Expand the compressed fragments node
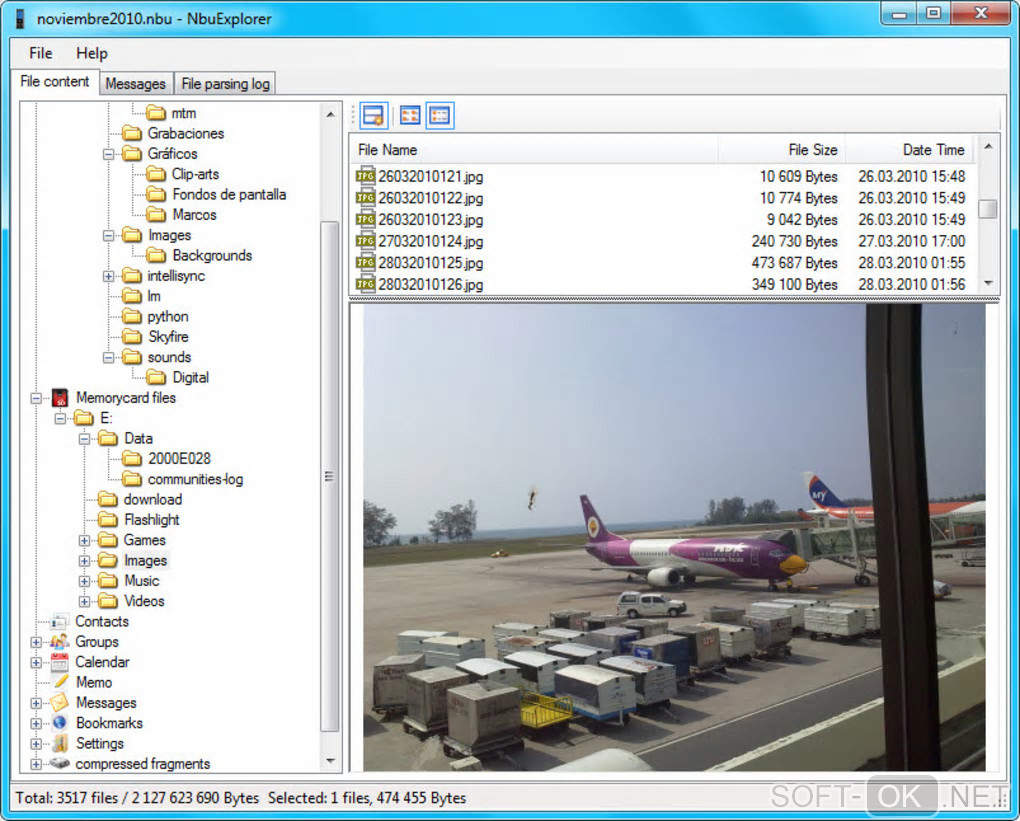 [36, 764]
